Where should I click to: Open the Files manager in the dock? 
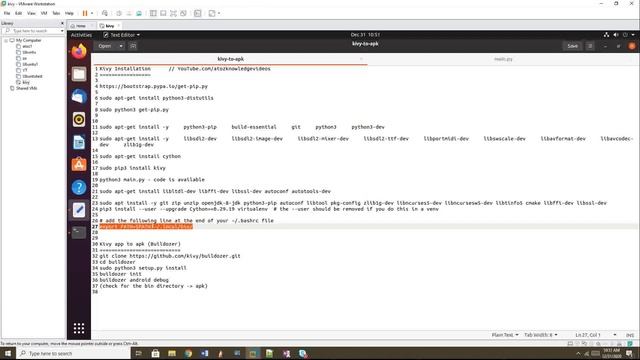click(x=79, y=74)
